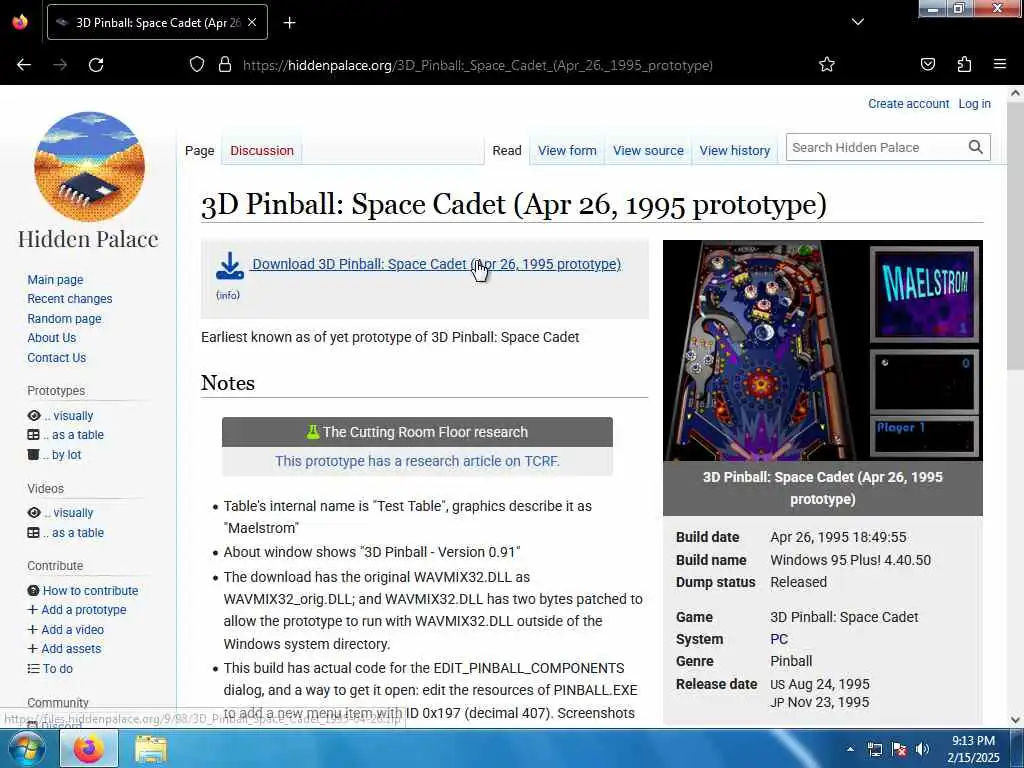Click Add a video link
This screenshot has height=768, width=1024.
72,630
